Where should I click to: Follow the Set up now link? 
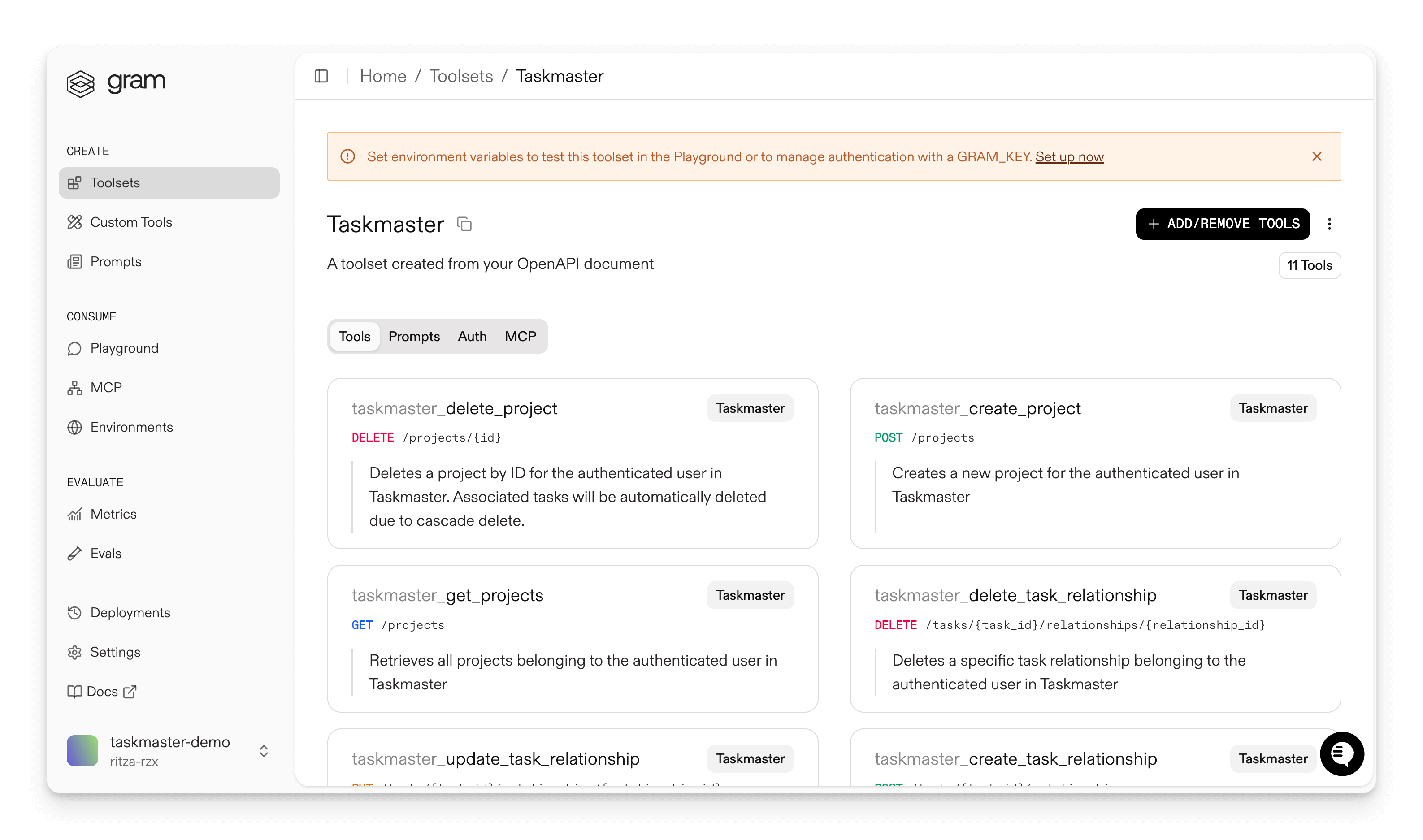click(x=1069, y=157)
